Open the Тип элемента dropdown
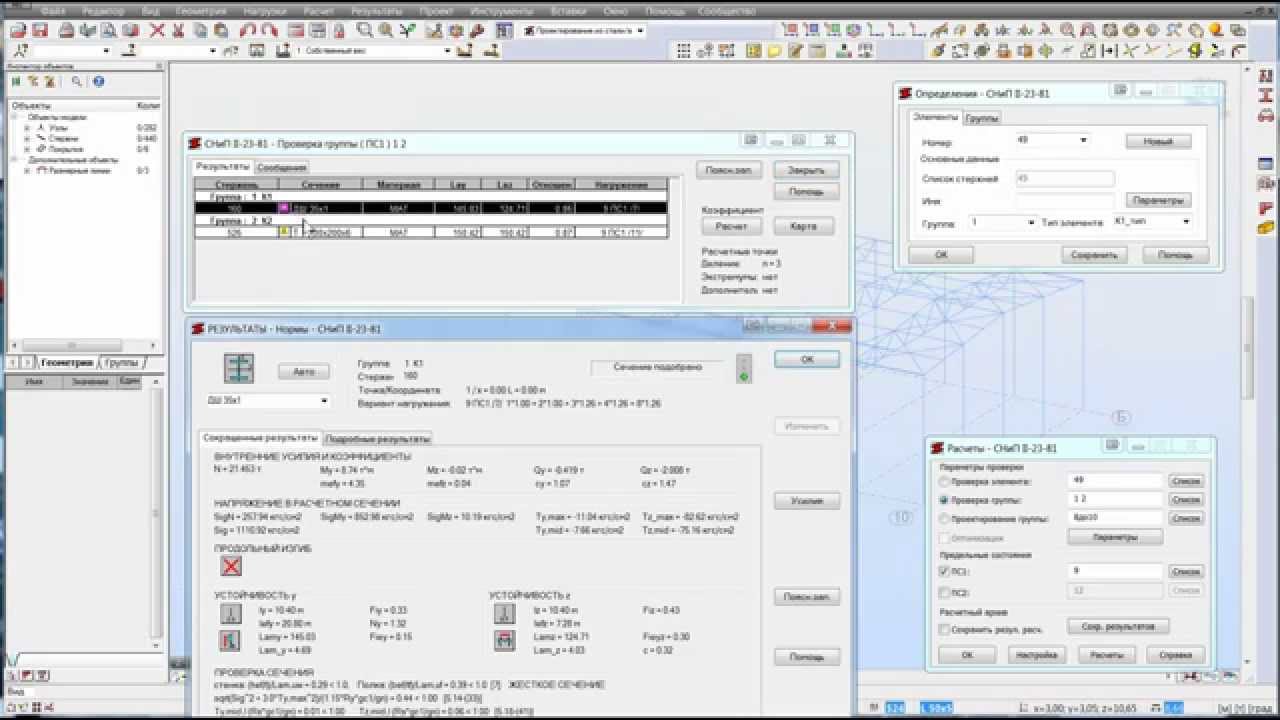1280x720 pixels. [x=1186, y=222]
